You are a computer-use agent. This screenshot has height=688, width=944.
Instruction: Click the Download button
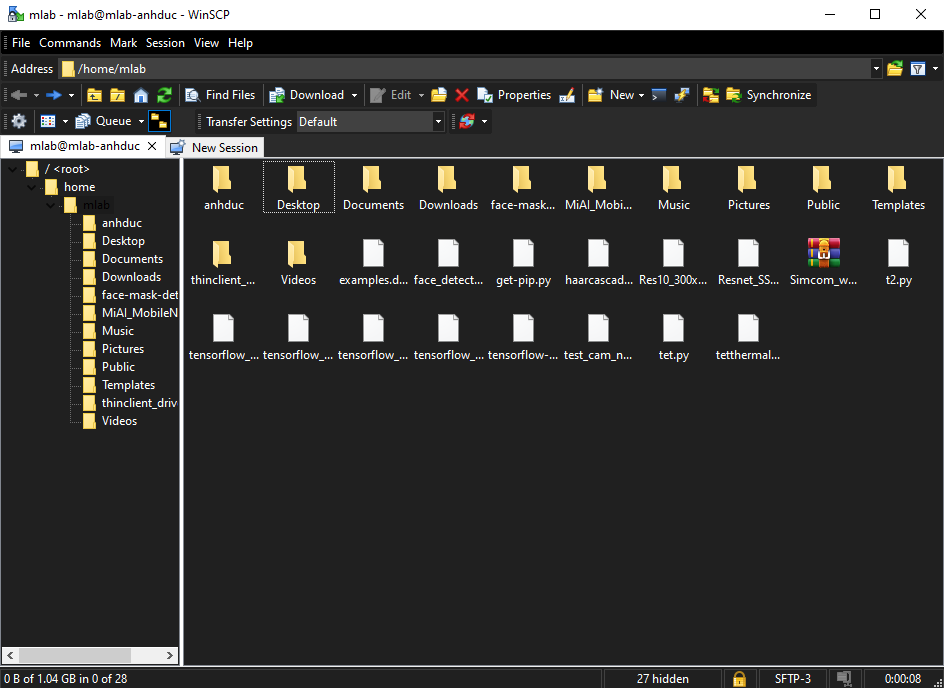click(307, 95)
